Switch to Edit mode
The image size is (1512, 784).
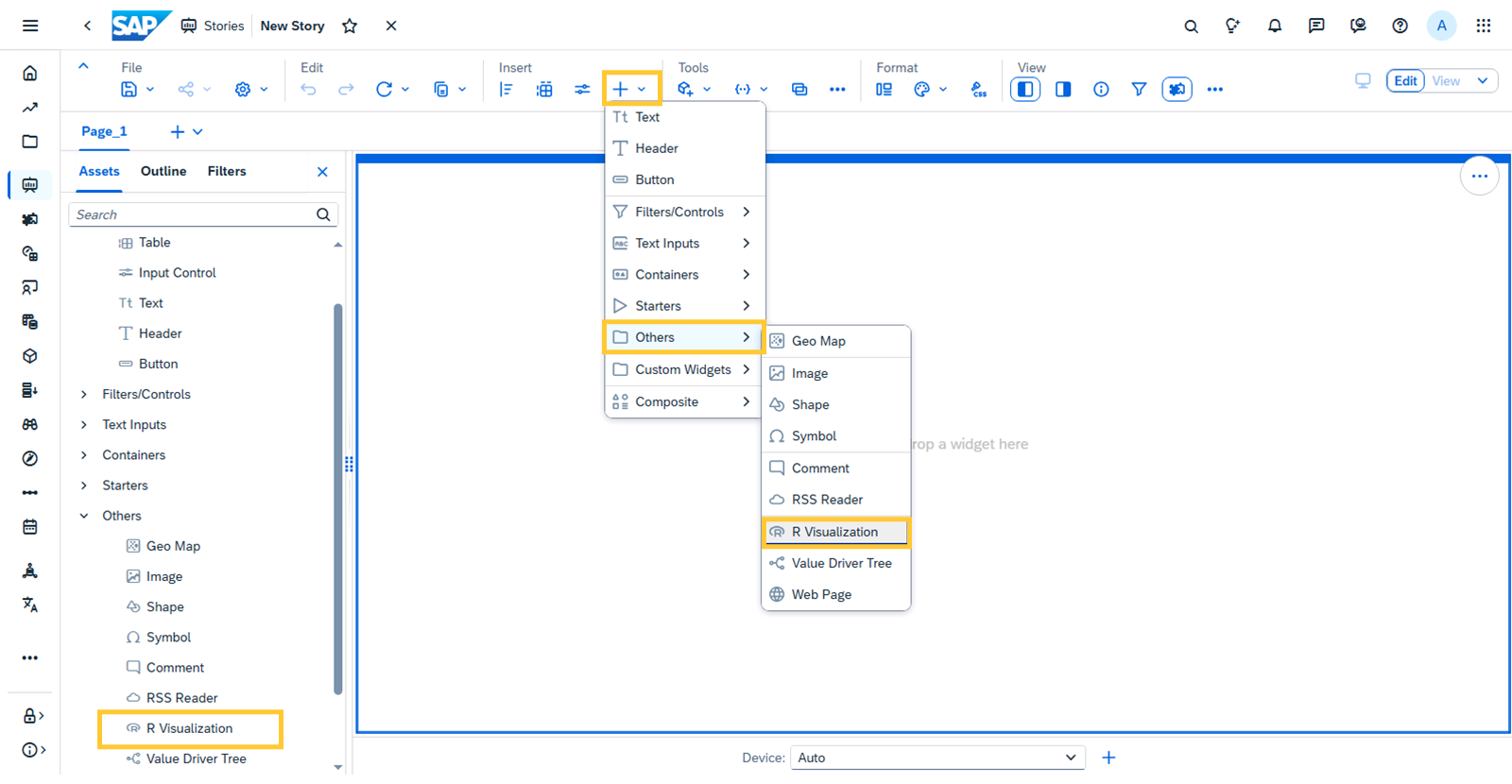click(x=1405, y=80)
